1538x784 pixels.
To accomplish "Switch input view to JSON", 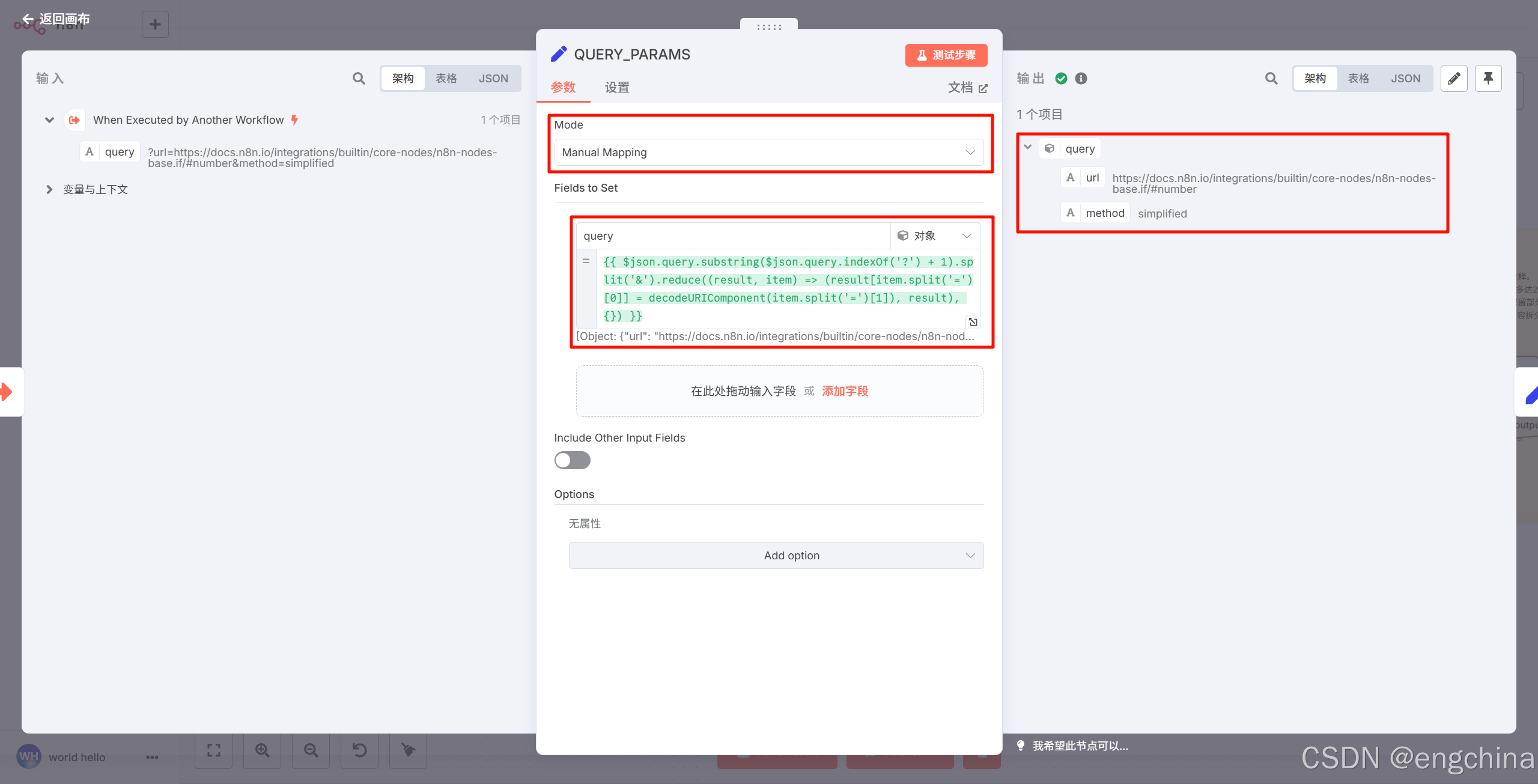I will [493, 79].
